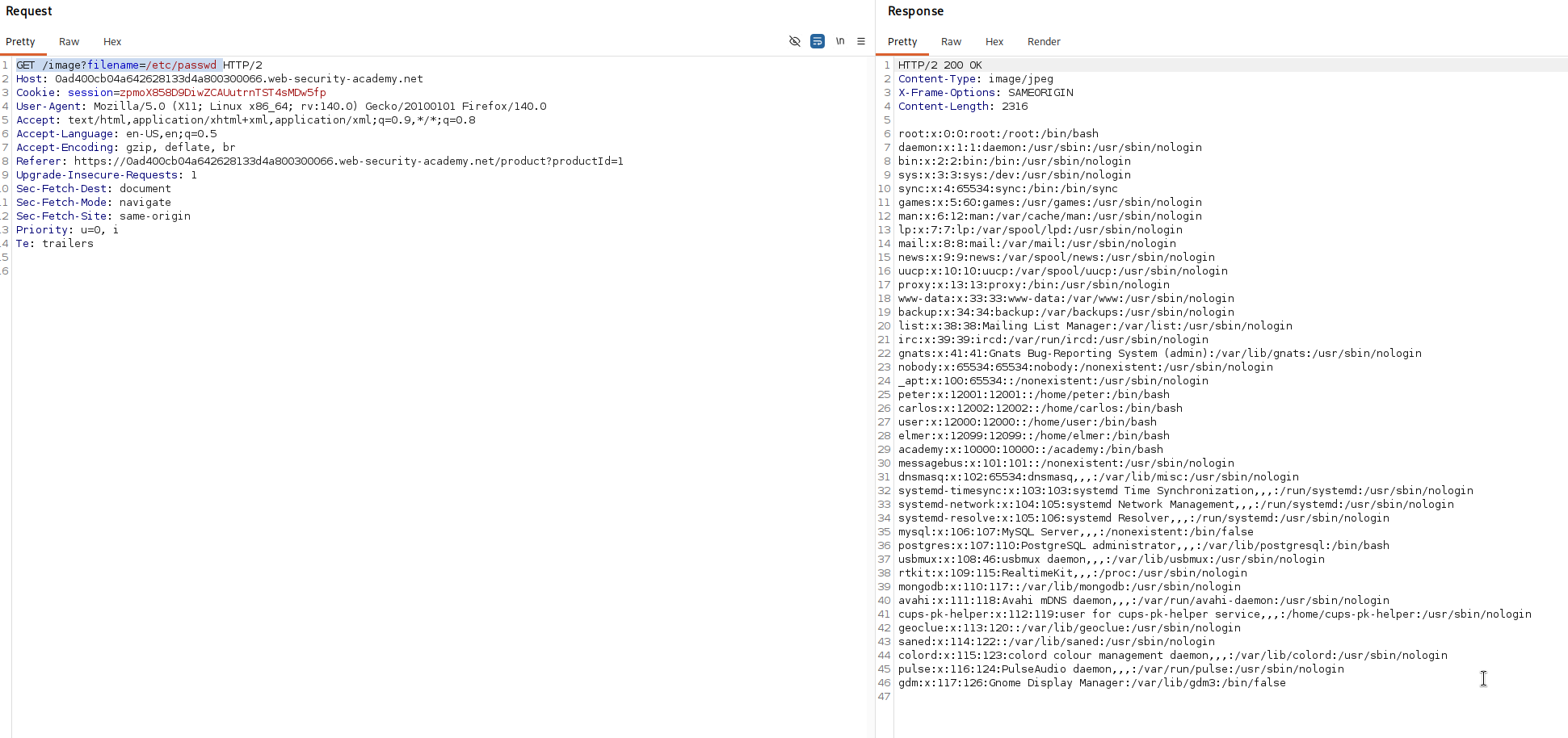Click the www-data passwd entry line

(x=1066, y=299)
